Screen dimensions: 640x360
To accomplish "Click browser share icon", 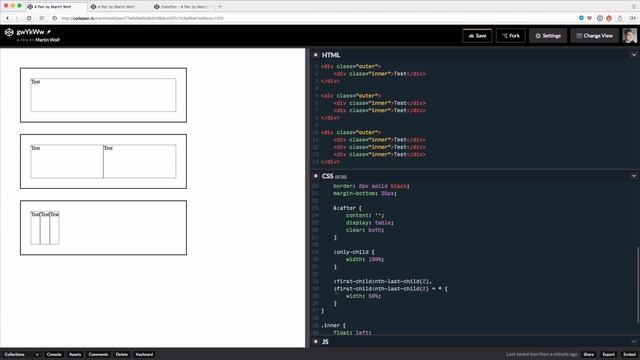I will pos(620,18).
